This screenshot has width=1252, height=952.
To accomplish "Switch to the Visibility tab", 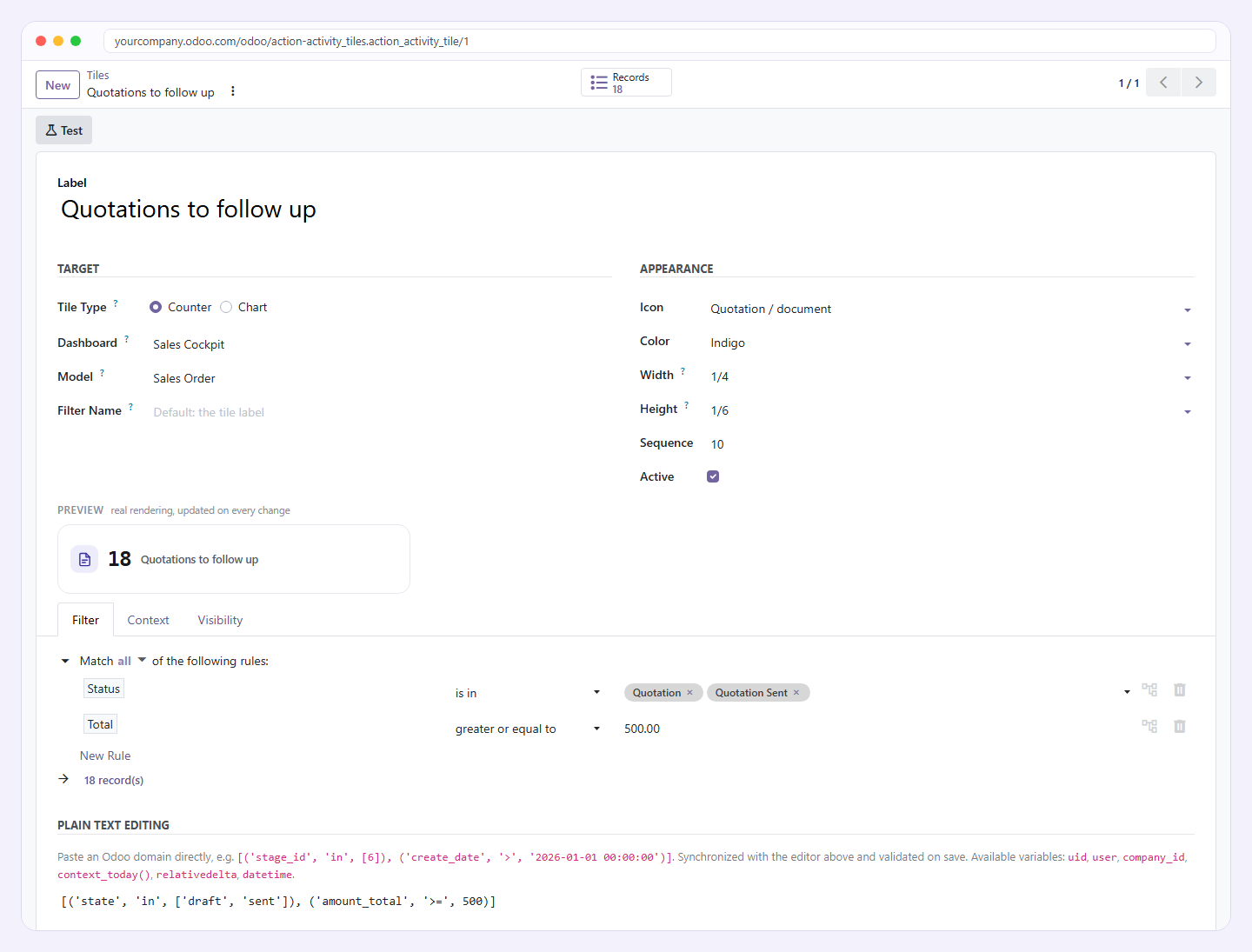I will [220, 620].
